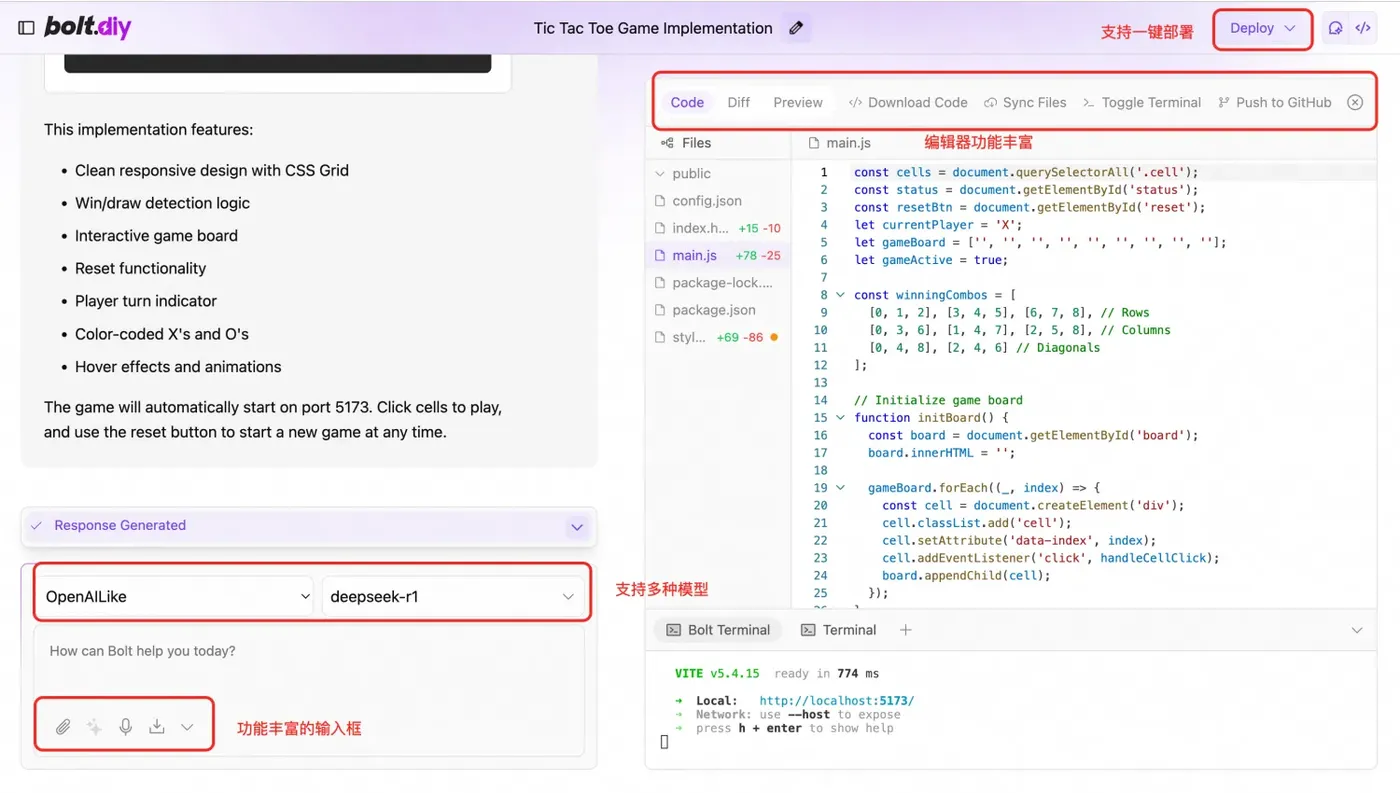Toggle the sidebar panel icon
The height and width of the screenshot is (793, 1400).
coord(26,28)
